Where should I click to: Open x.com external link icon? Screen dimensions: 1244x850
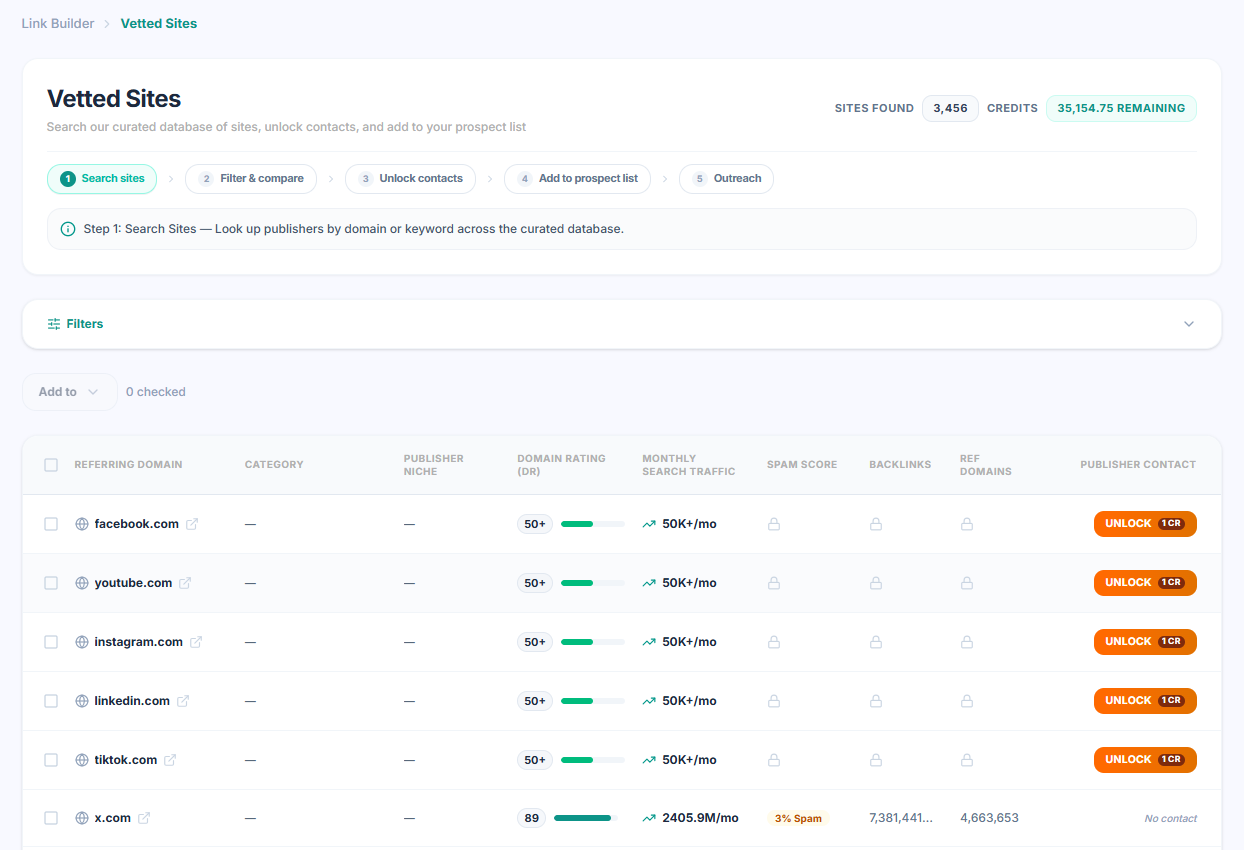coord(144,818)
